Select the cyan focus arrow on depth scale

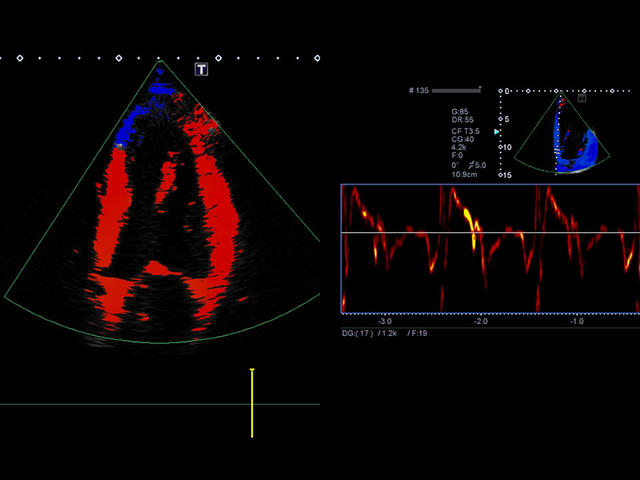click(x=497, y=130)
